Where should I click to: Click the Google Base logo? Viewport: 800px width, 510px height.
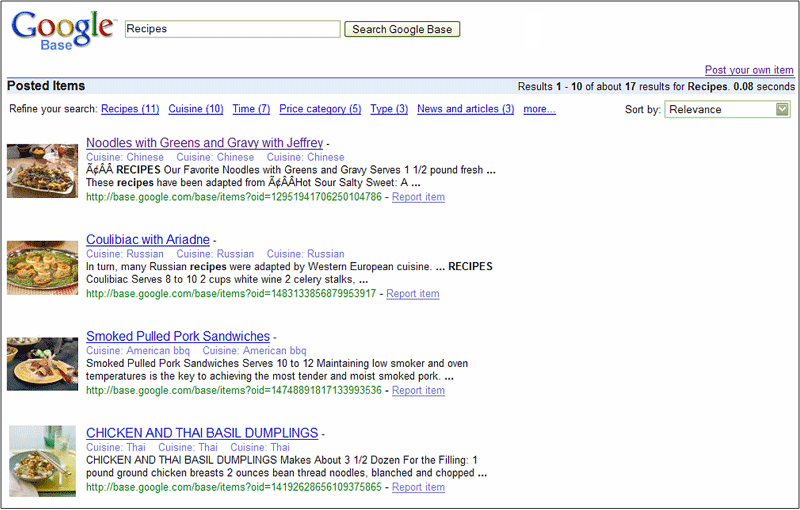point(63,31)
